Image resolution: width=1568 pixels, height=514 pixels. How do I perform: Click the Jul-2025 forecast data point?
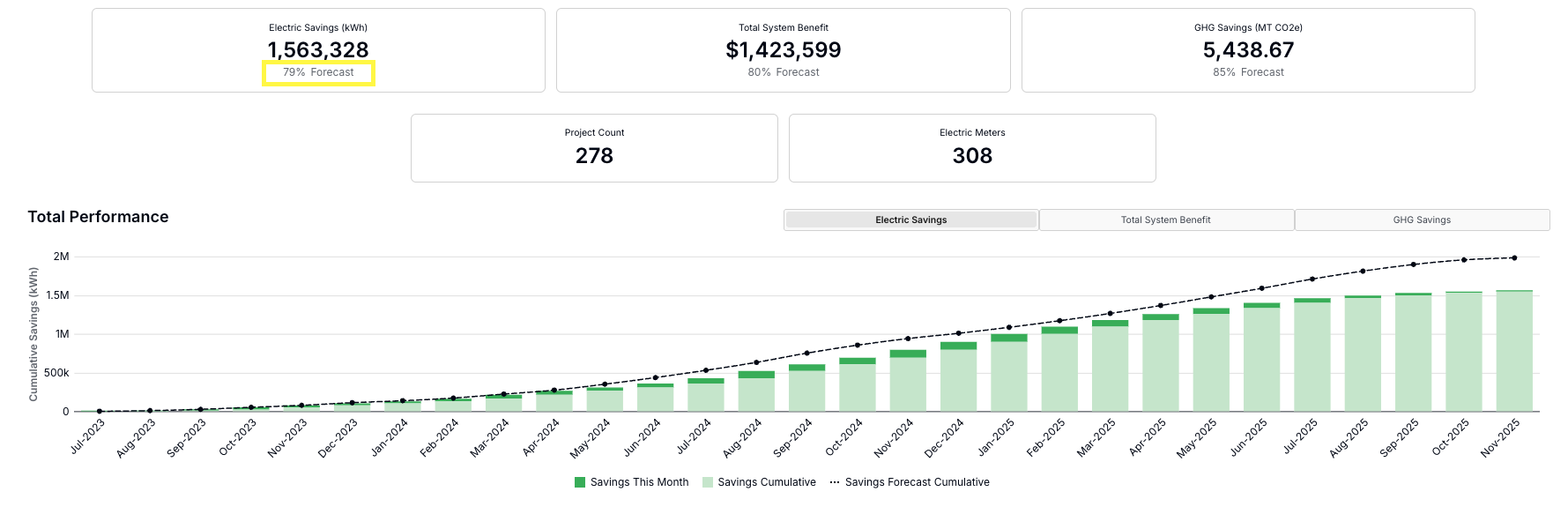pyautogui.click(x=1312, y=279)
